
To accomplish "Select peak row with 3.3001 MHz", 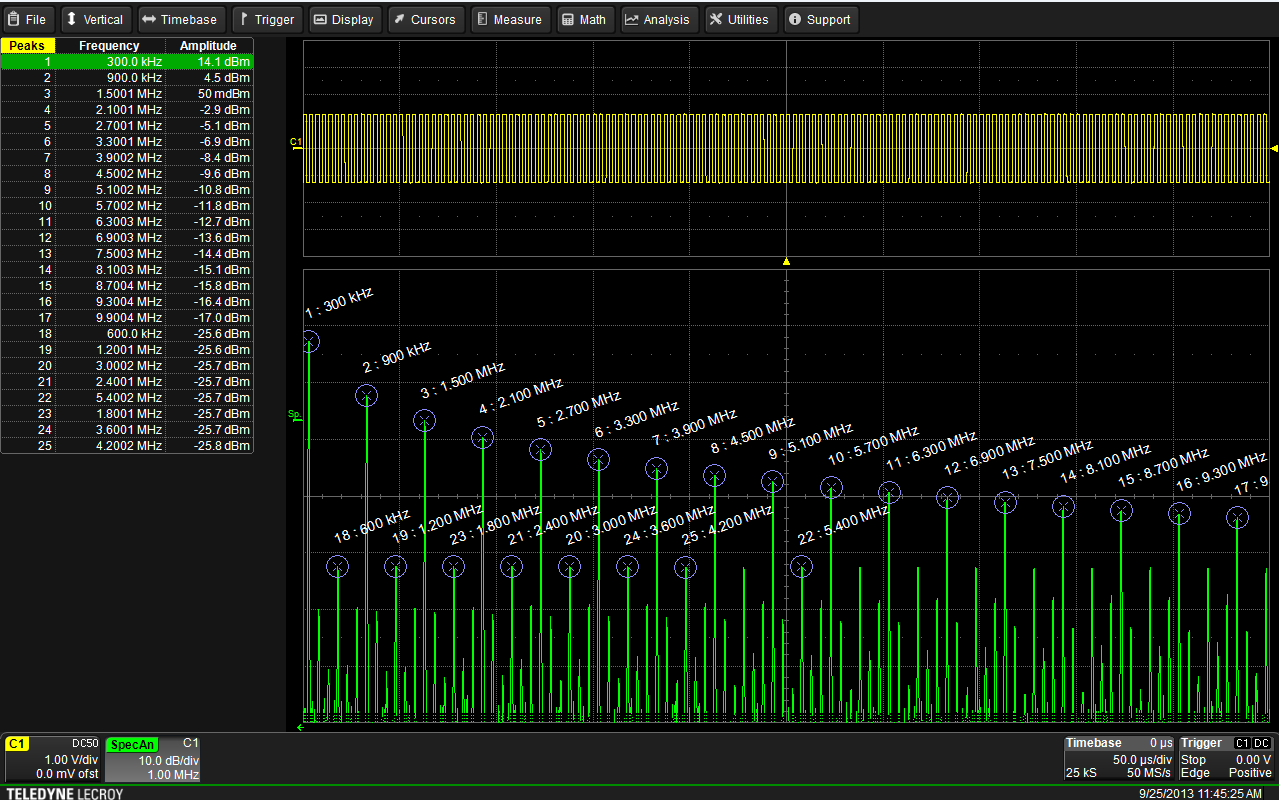I will (127, 142).
